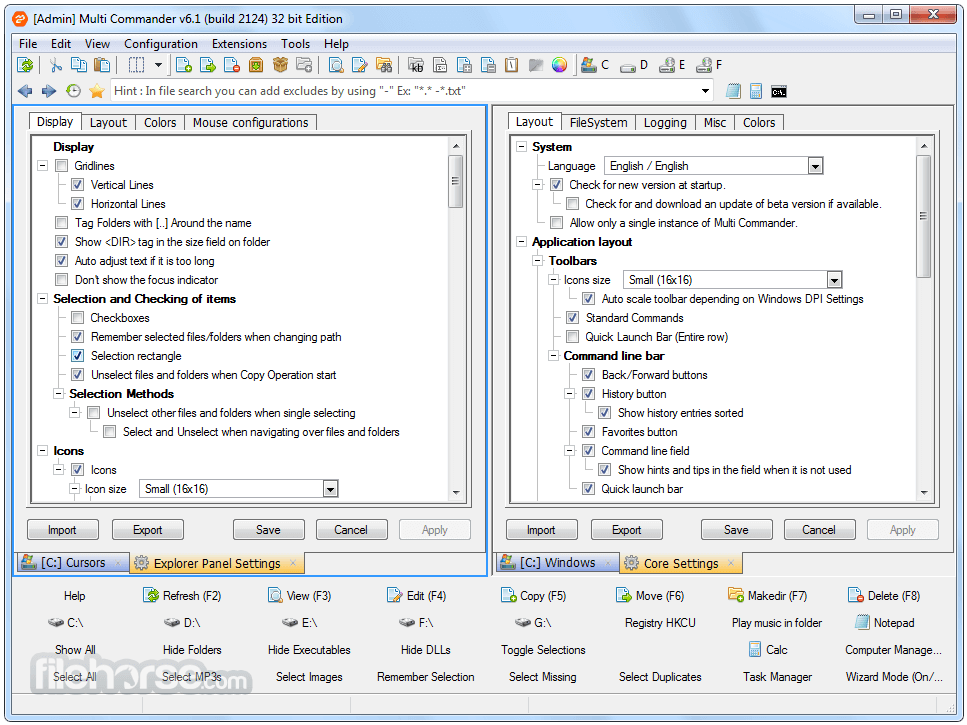This screenshot has height=725, width=967.
Task: Enable Allow only a single instance checkbox
Action: (x=556, y=223)
